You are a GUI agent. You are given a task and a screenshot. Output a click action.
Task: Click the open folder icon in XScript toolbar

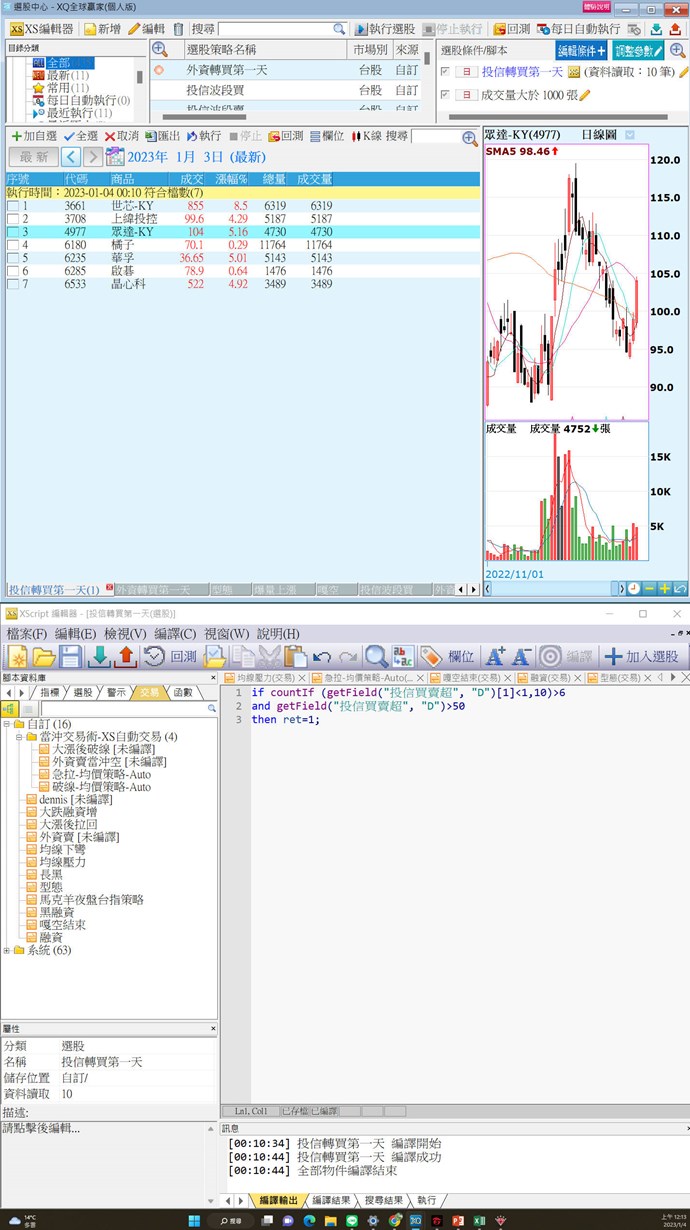pyautogui.click(x=44, y=656)
